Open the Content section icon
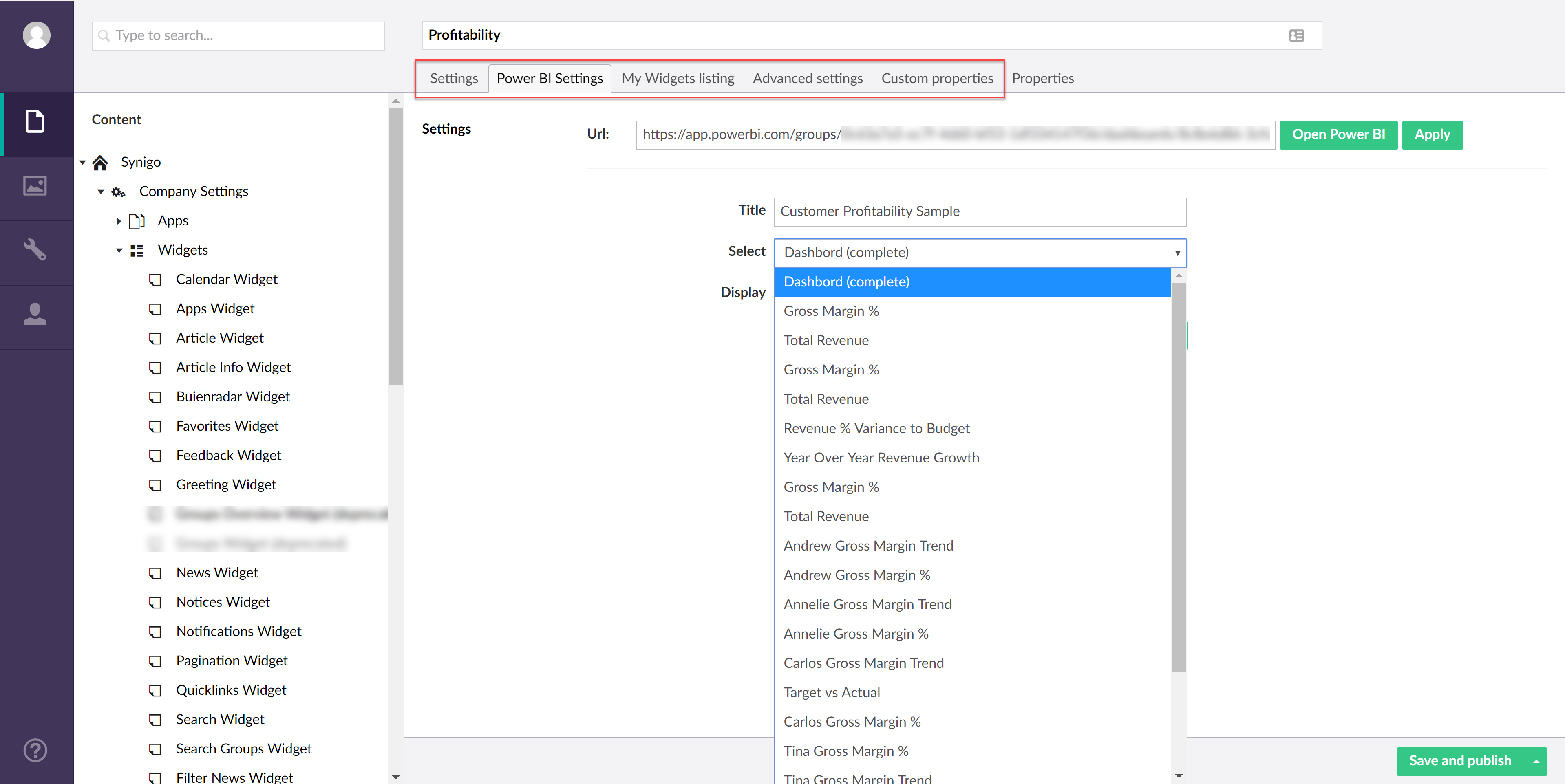The height and width of the screenshot is (784, 1565). point(35,121)
